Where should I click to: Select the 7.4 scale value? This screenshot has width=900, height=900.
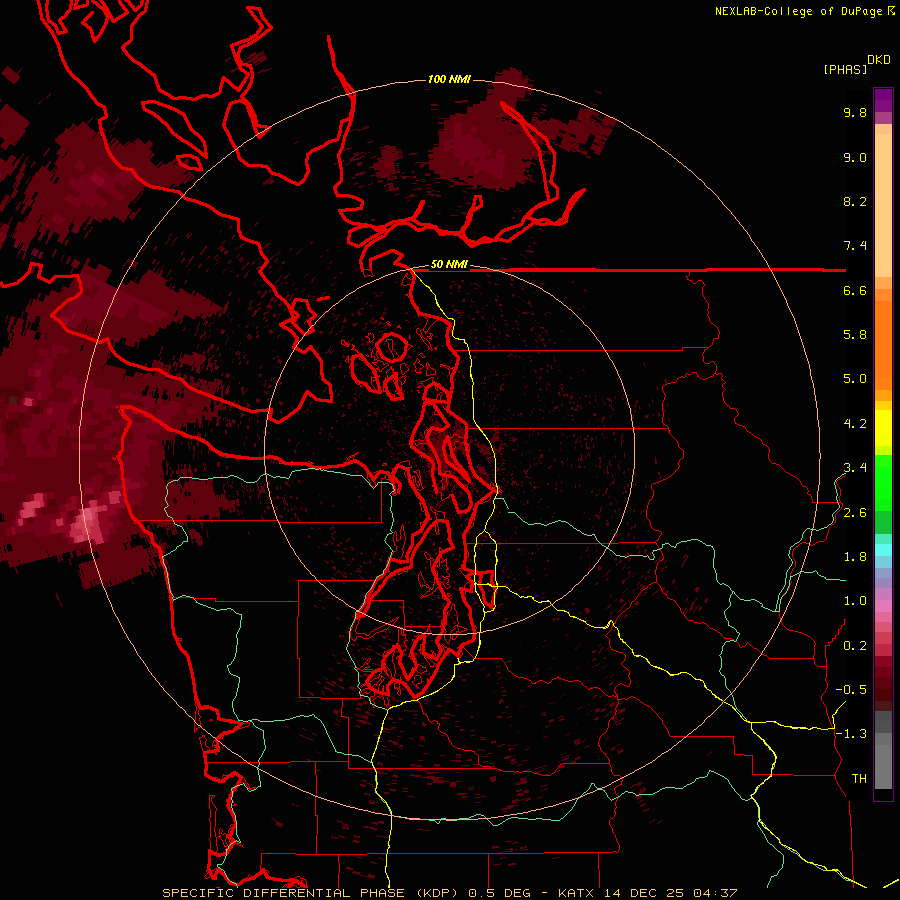855,246
